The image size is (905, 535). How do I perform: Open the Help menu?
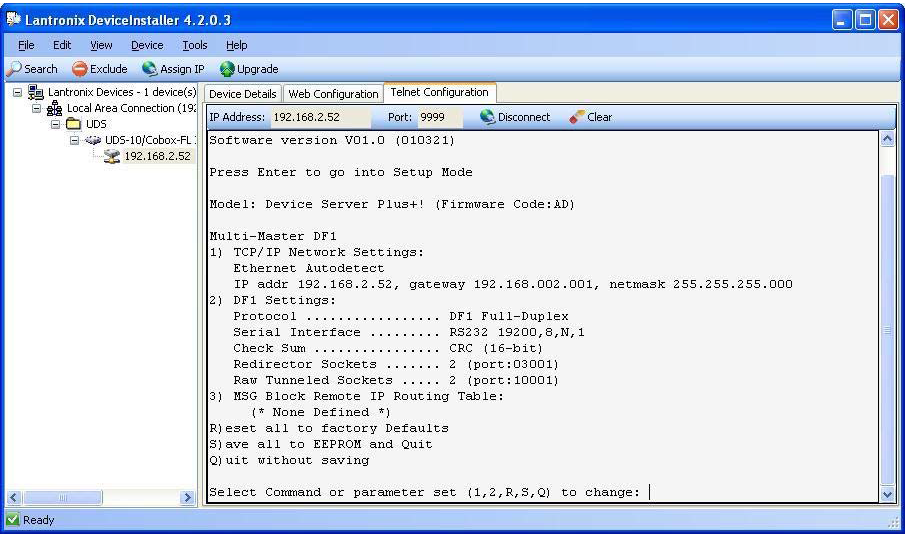[x=237, y=45]
